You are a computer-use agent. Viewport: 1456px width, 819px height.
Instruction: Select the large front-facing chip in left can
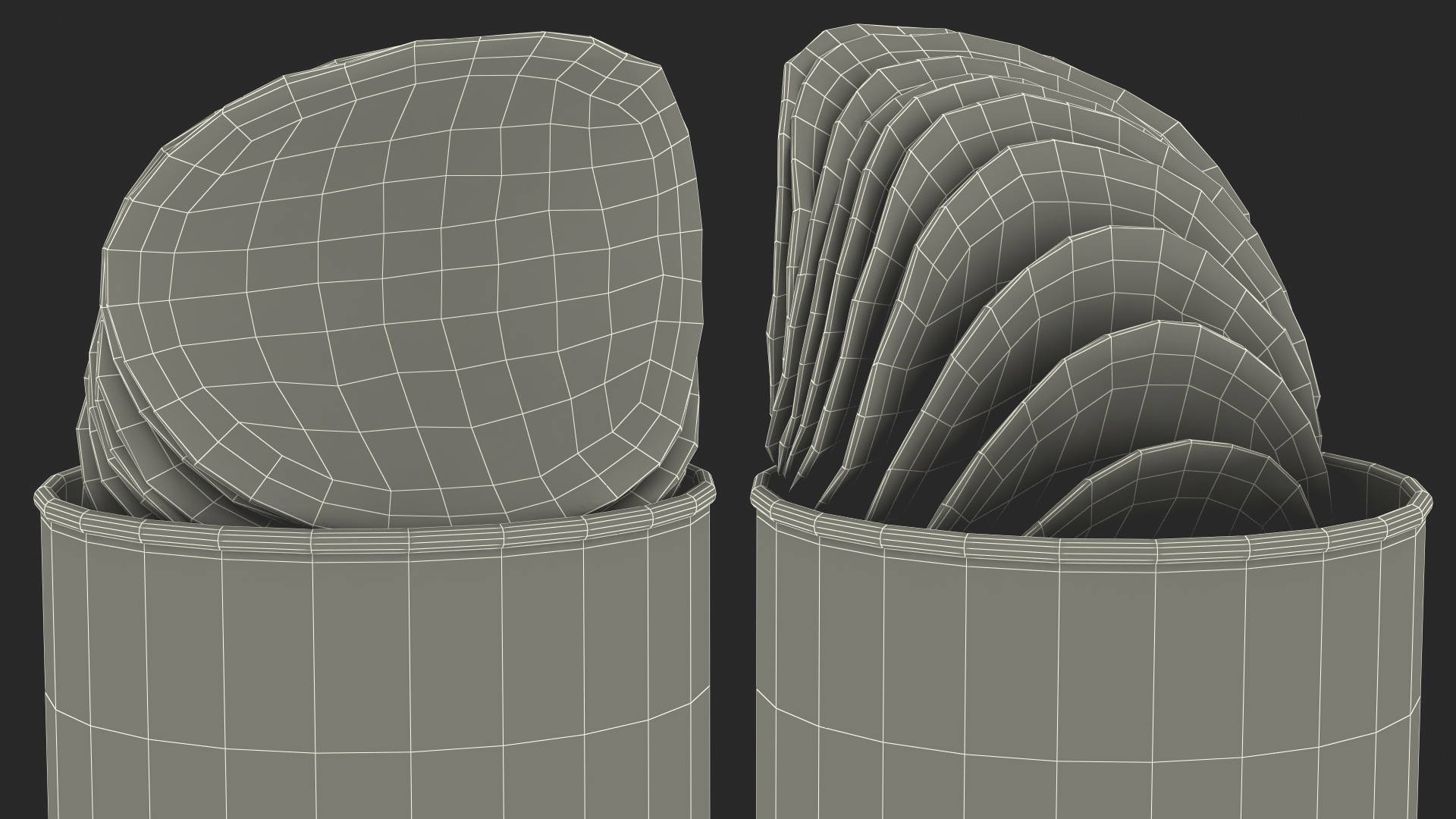(x=402, y=281)
